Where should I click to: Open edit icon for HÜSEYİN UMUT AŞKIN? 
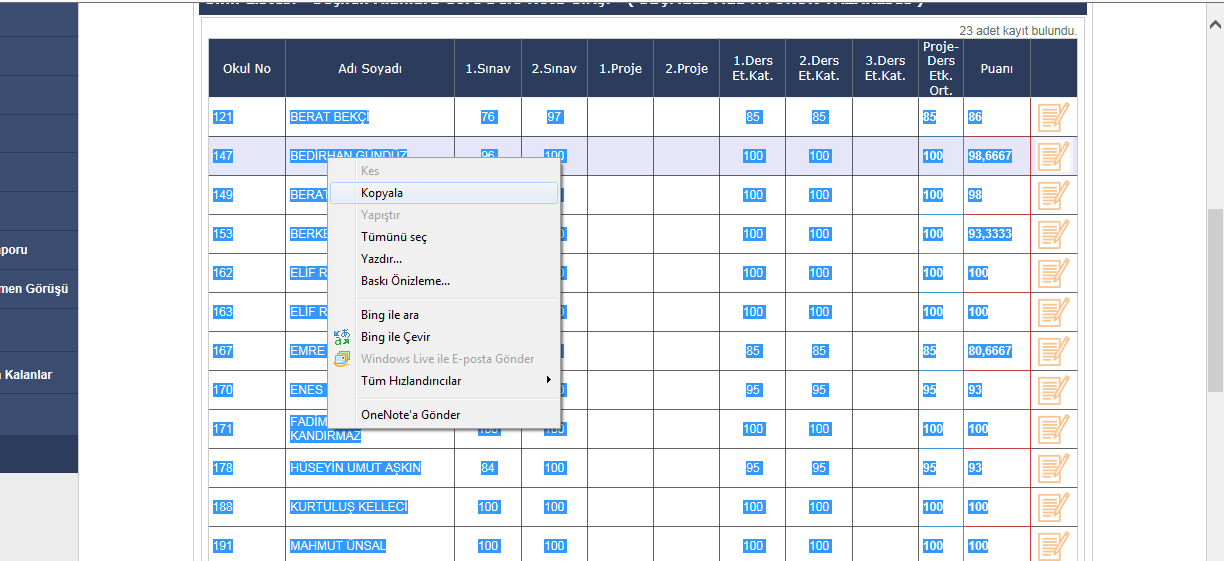point(1053,468)
